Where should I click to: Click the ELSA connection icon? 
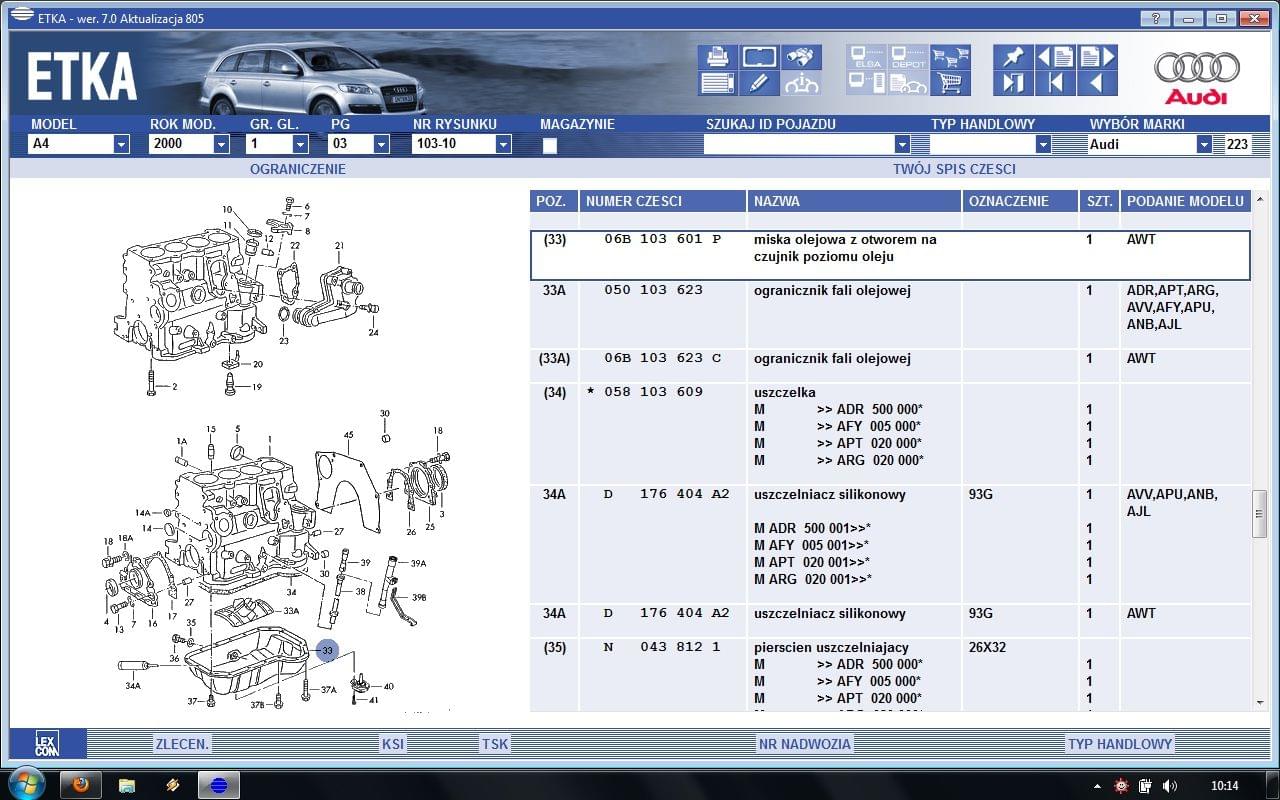click(x=866, y=57)
